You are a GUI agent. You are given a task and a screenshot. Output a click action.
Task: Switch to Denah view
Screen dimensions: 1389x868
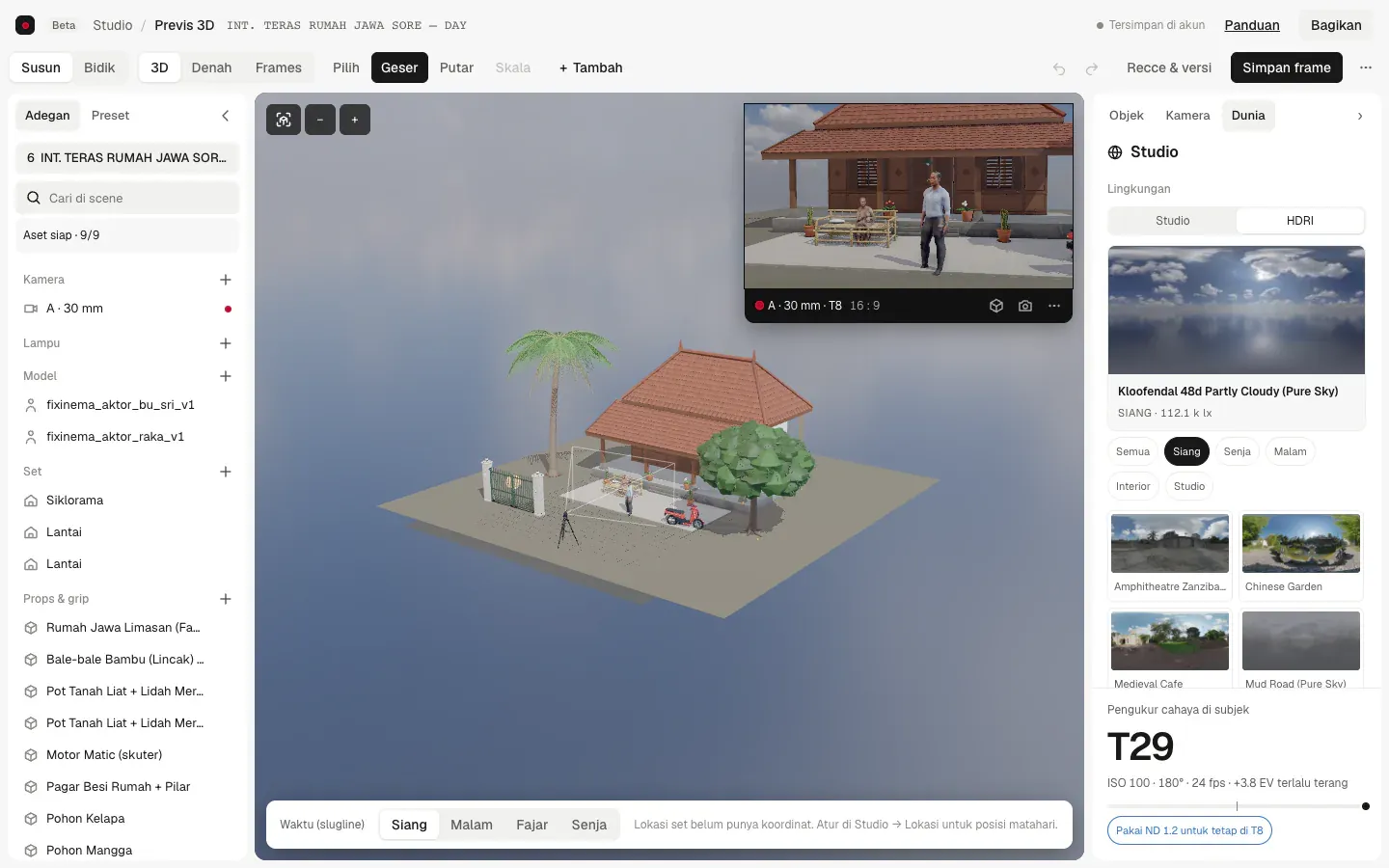(x=211, y=68)
